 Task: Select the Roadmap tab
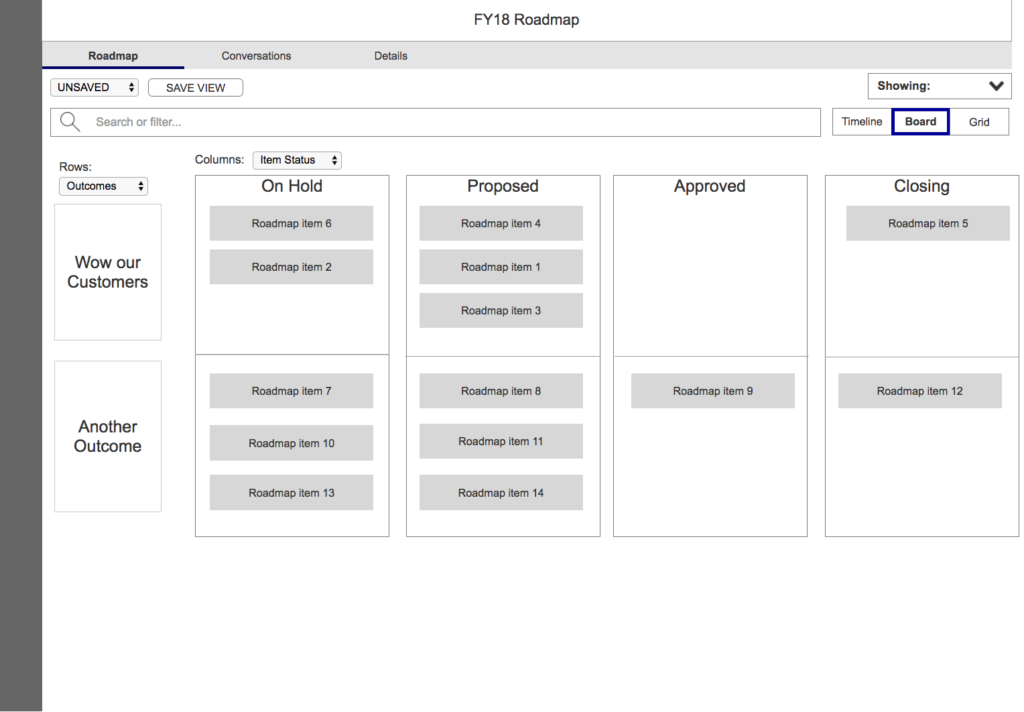(x=113, y=56)
